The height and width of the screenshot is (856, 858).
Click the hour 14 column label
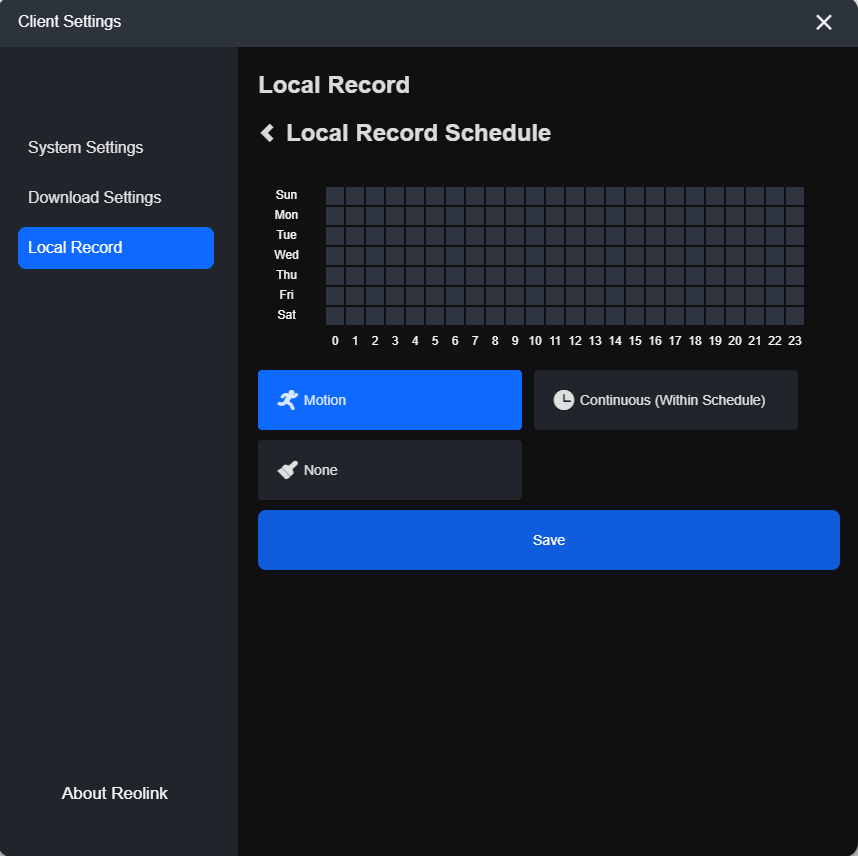pos(615,341)
